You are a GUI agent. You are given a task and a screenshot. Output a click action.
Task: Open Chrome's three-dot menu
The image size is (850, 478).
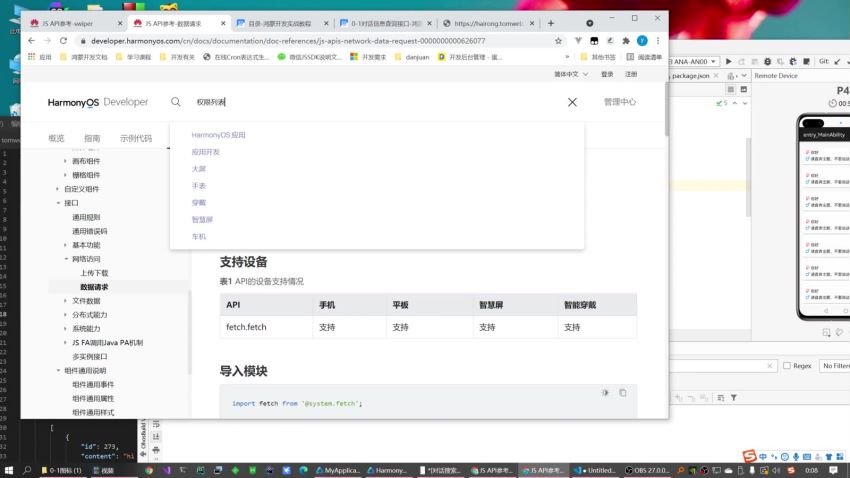pyautogui.click(x=658, y=41)
